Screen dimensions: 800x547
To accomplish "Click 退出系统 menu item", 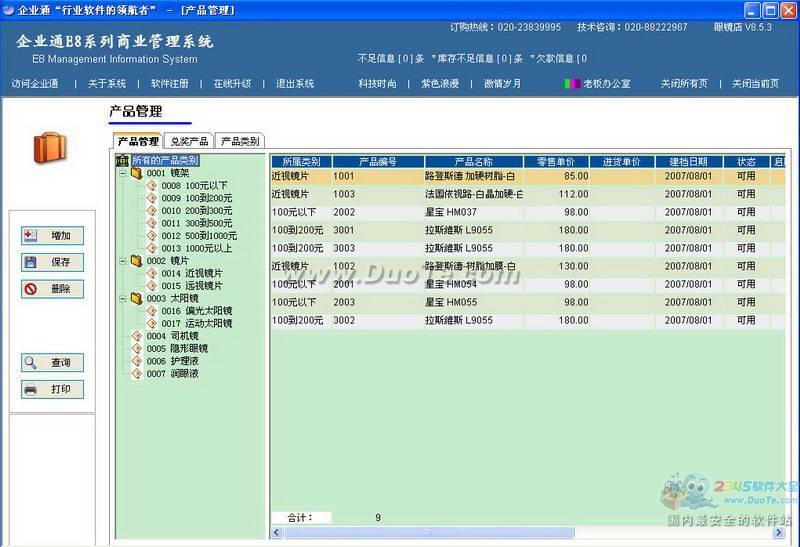I will pos(295,84).
